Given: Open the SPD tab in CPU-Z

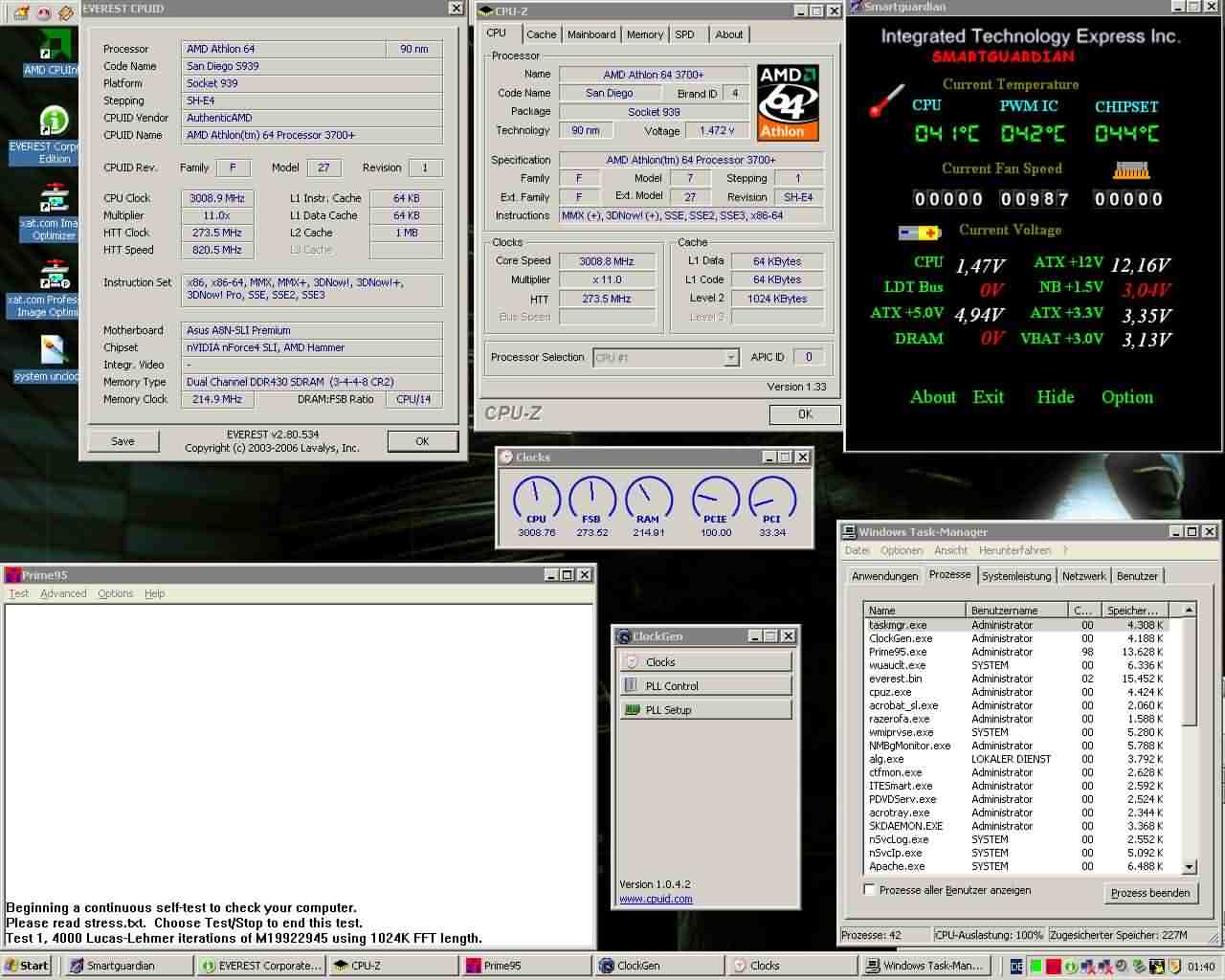Looking at the screenshot, I should click(x=685, y=34).
